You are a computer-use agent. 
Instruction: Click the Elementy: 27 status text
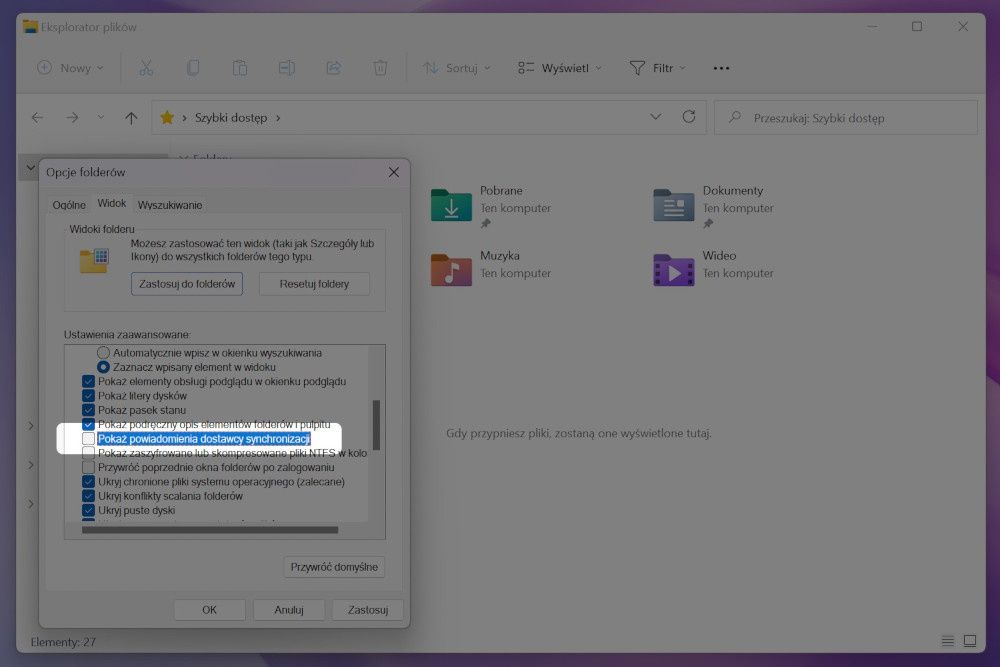tap(63, 641)
